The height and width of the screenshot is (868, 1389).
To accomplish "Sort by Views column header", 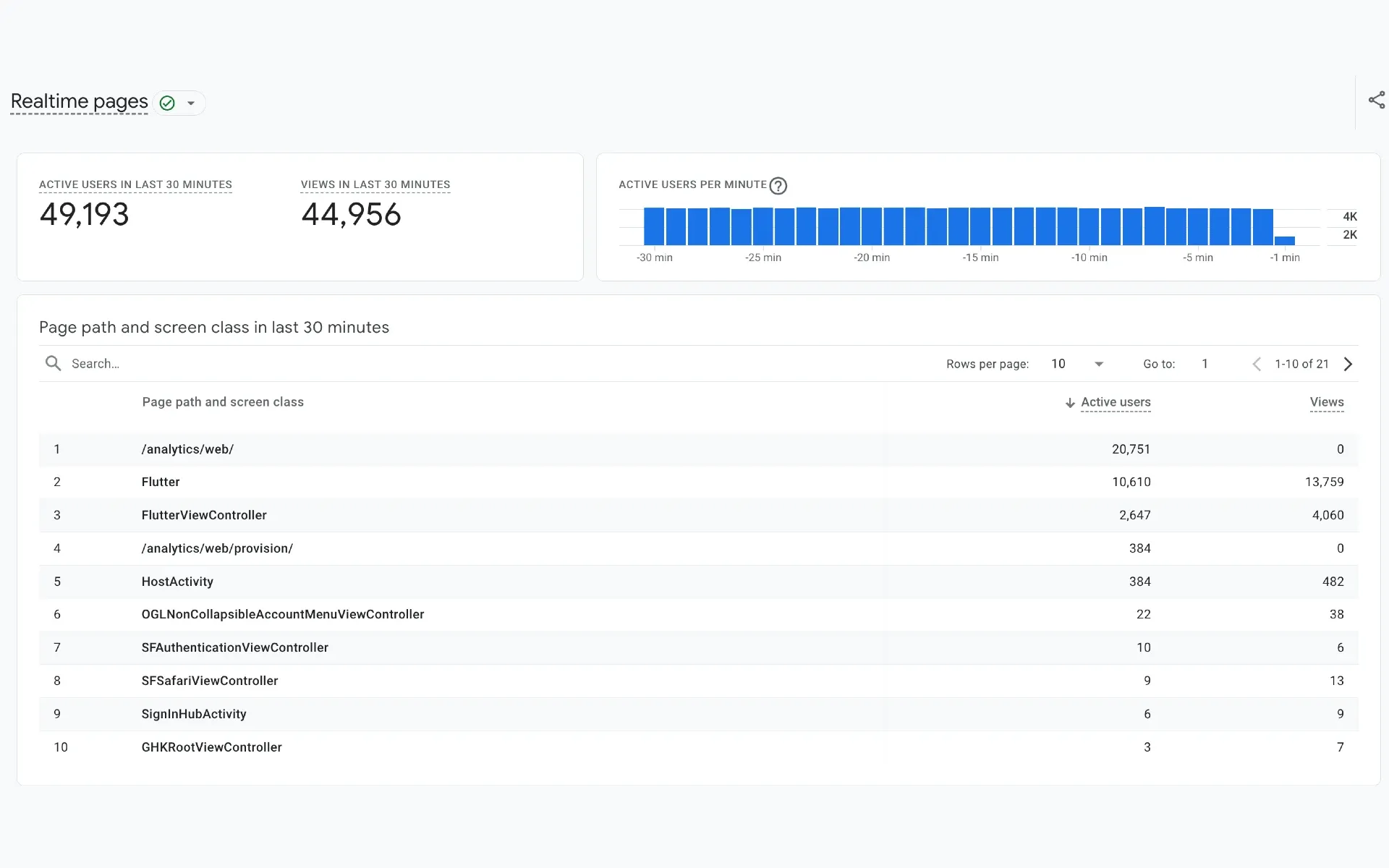I will point(1327,402).
